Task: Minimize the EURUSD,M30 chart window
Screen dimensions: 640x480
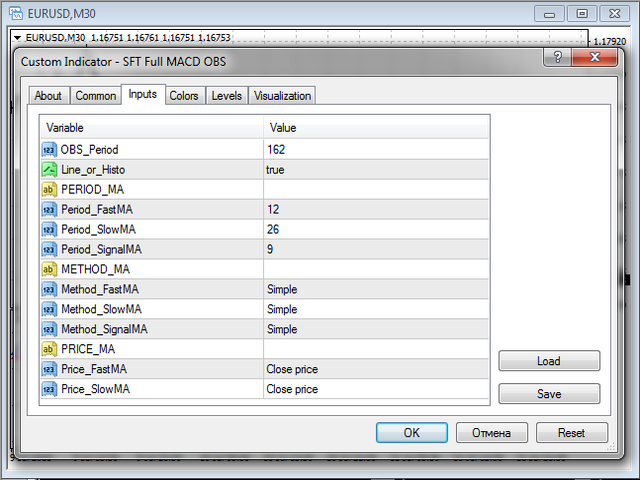Action: pyautogui.click(x=549, y=14)
